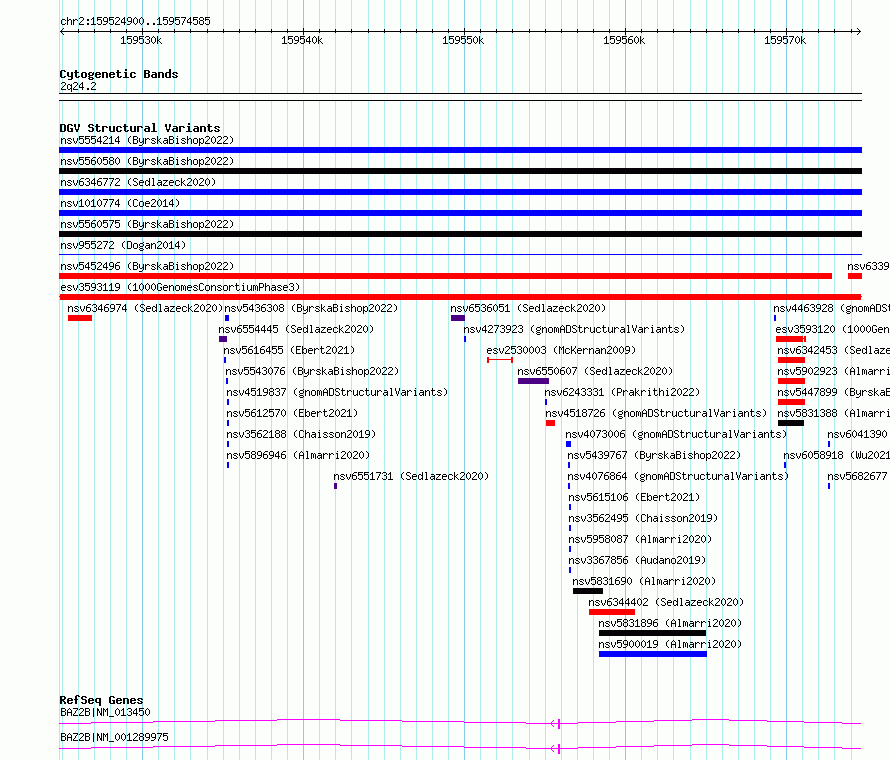This screenshot has height=760, width=890.
Task: Select nsv6058918 (Wu2021) label
Action: 837,455
